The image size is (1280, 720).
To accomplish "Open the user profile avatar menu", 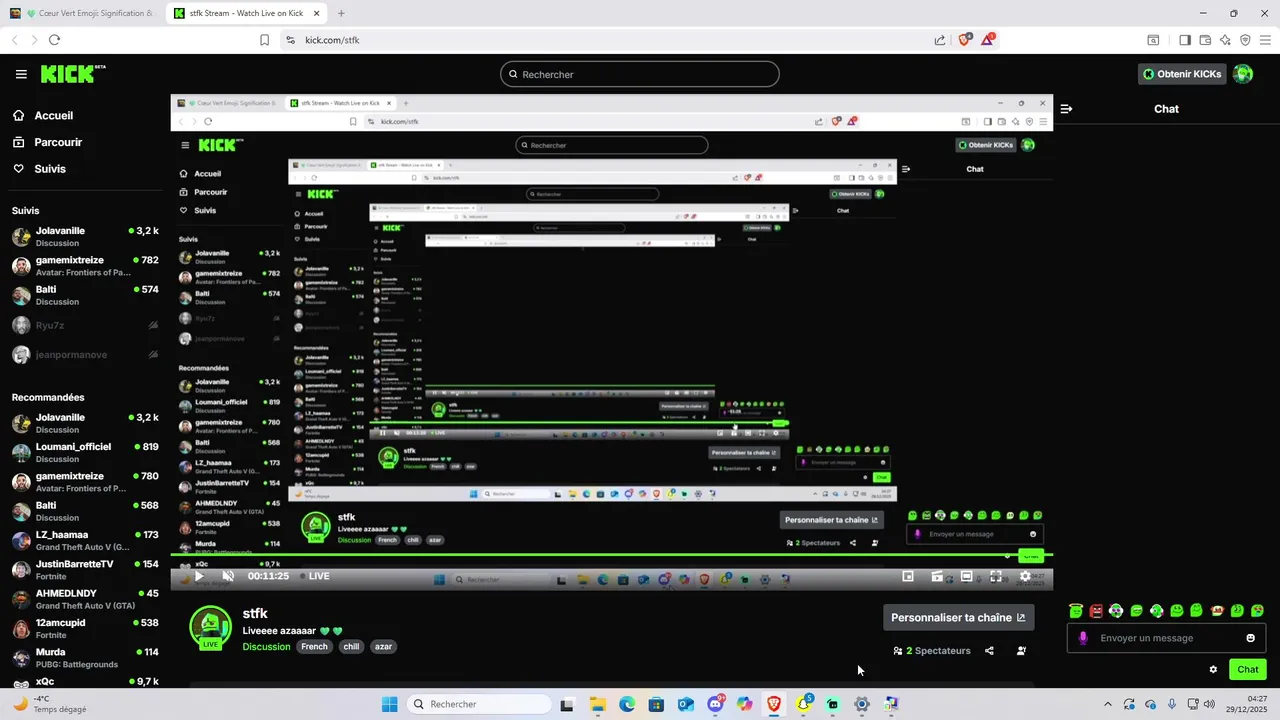I will coord(1243,74).
